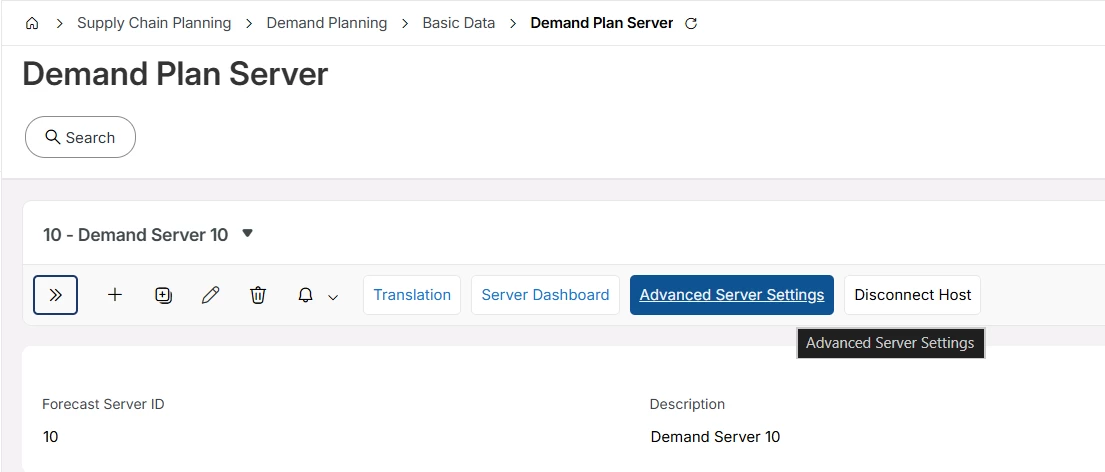Select the Description value 'Demand Server 10'
The height and width of the screenshot is (472, 1105).
pos(715,437)
